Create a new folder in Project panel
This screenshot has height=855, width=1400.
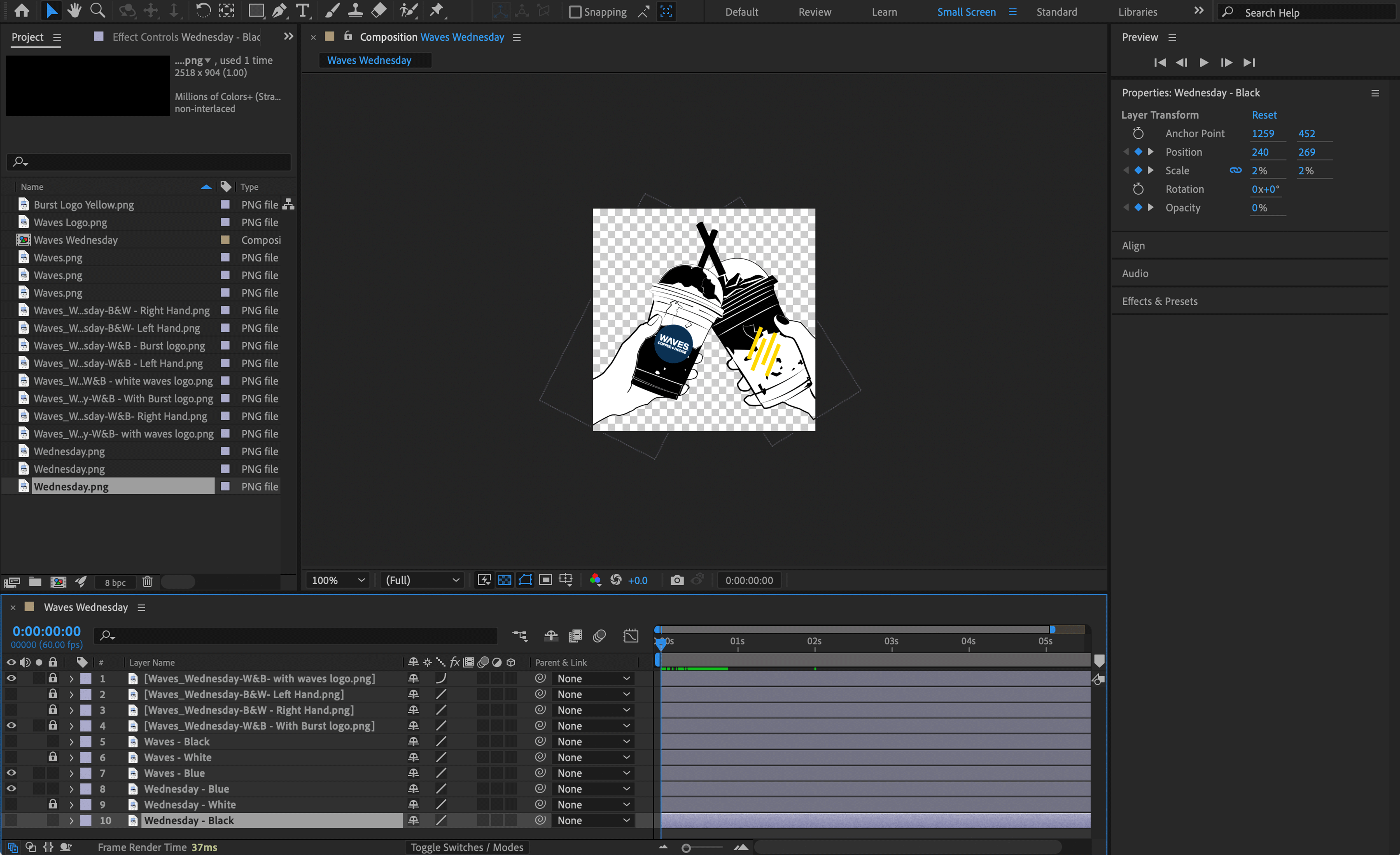coord(35,582)
